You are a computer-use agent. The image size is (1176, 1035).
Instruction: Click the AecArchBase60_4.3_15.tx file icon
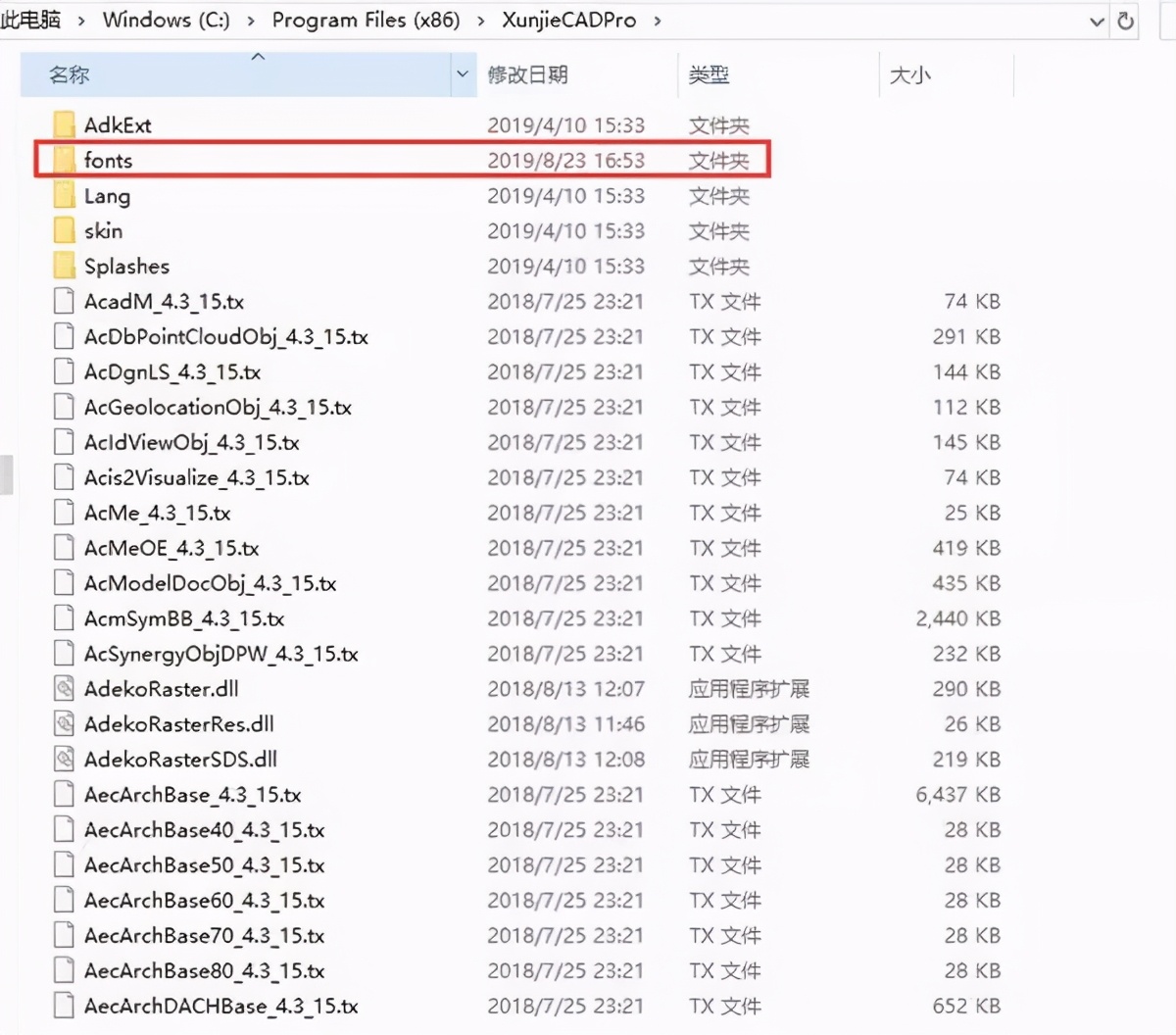tap(64, 901)
